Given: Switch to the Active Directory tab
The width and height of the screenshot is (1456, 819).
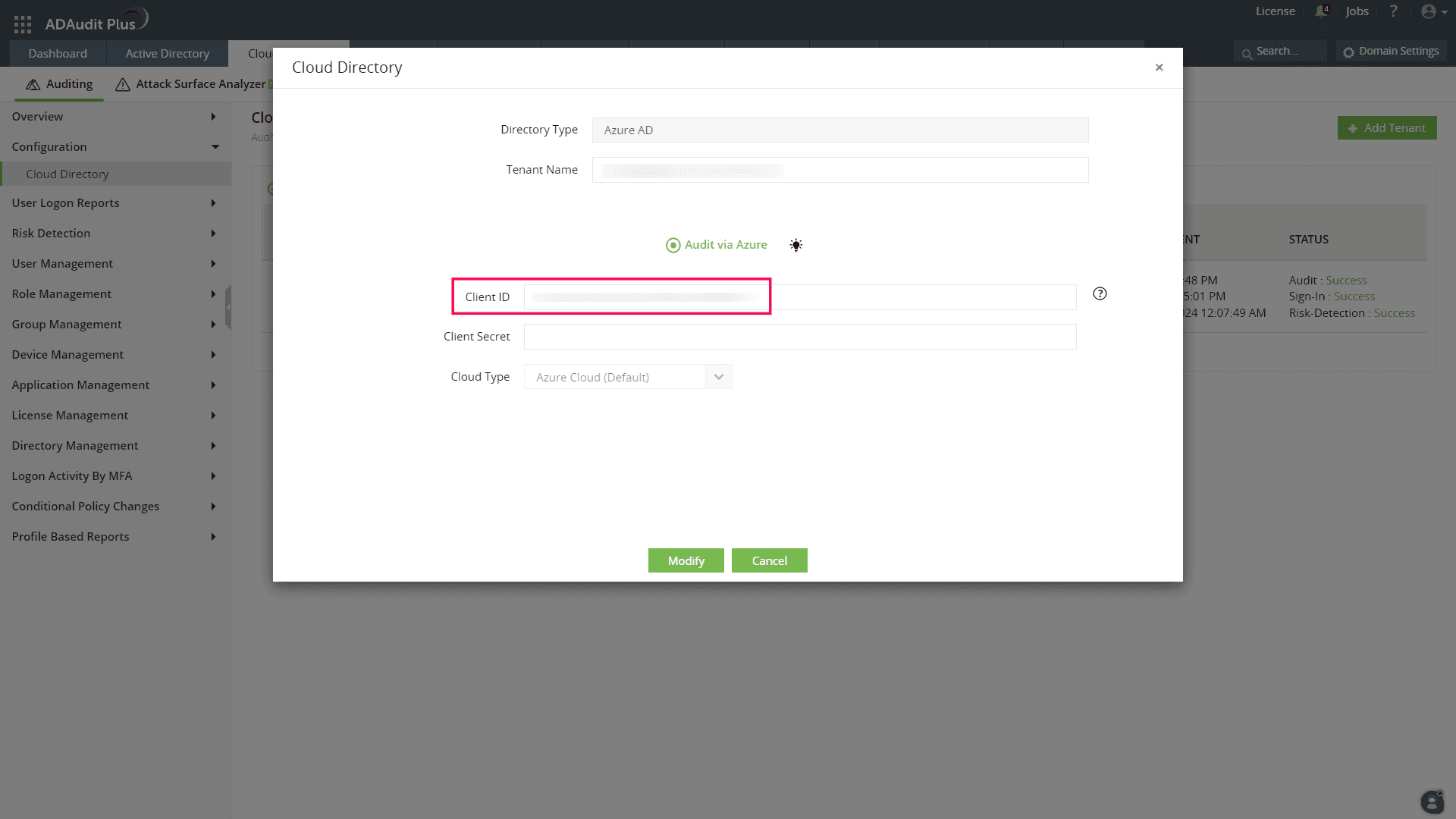Looking at the screenshot, I should 167,53.
